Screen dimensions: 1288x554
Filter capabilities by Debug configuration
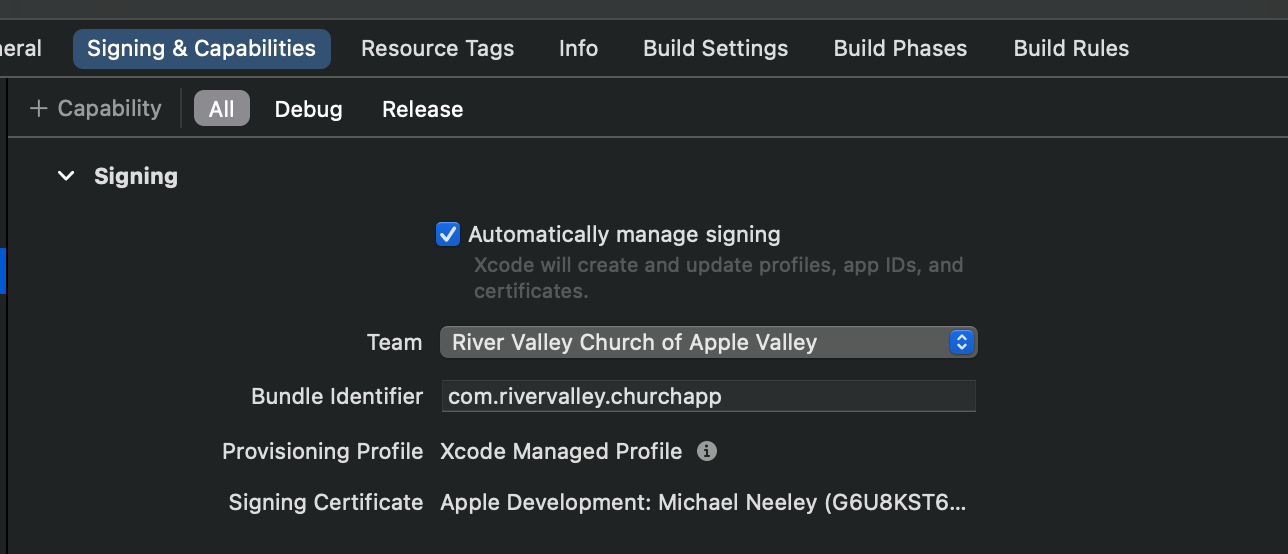(308, 109)
